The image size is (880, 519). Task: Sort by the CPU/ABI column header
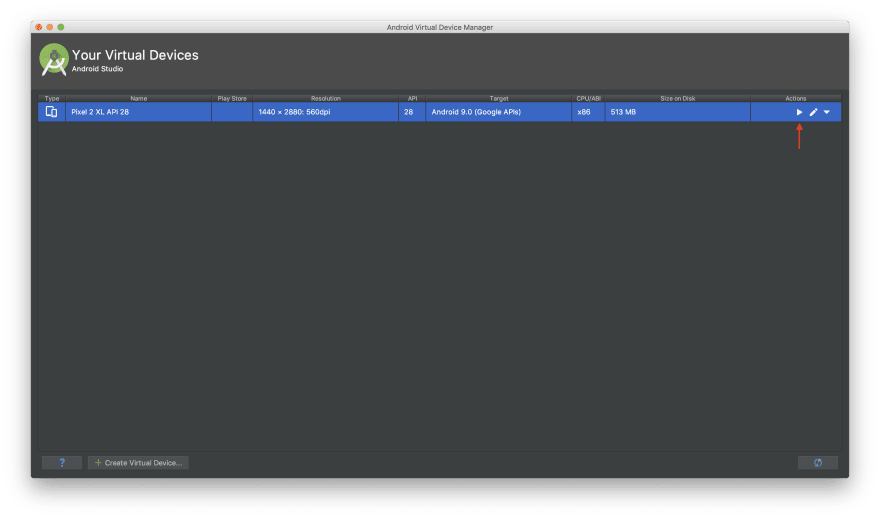point(588,98)
